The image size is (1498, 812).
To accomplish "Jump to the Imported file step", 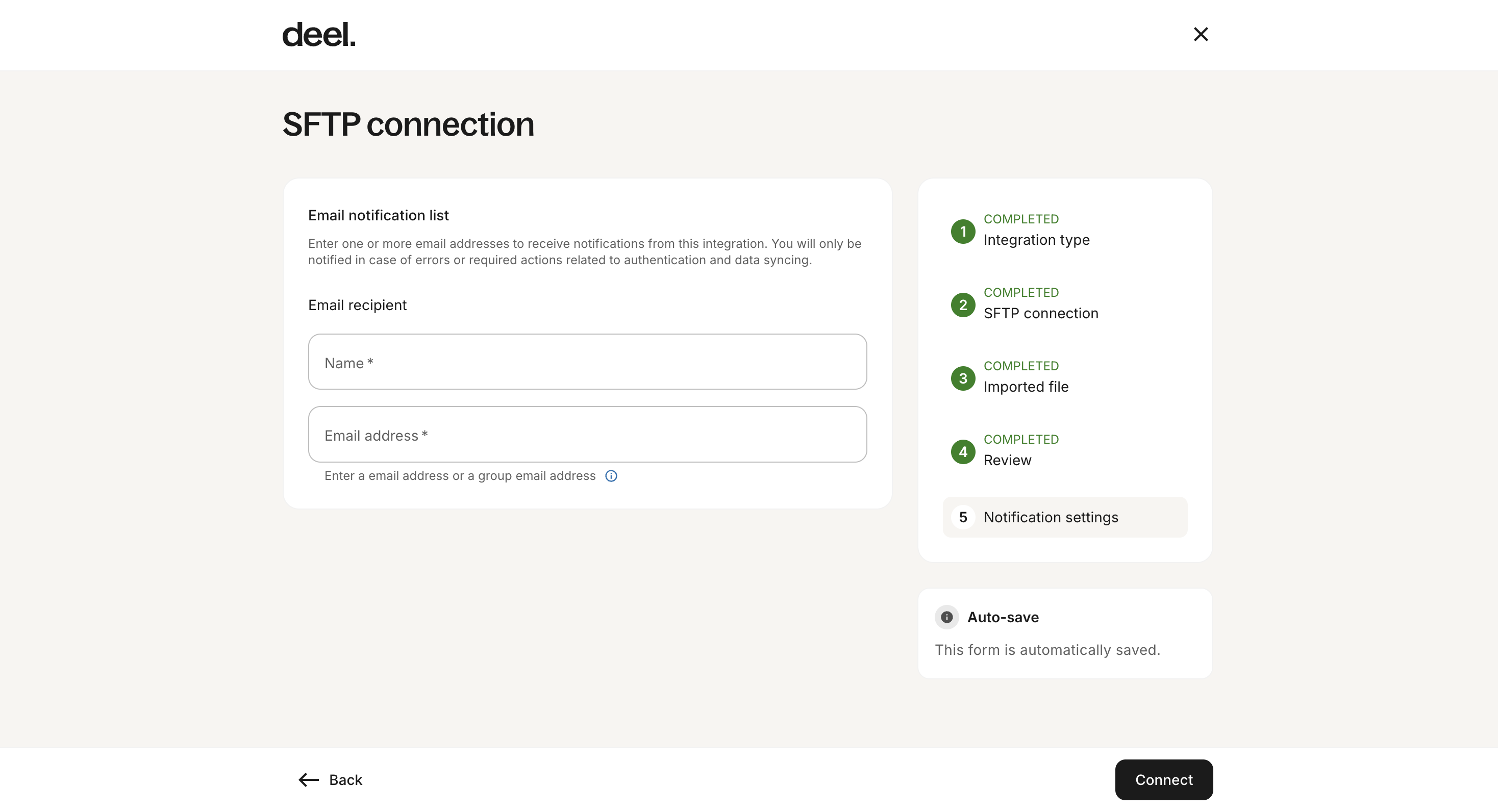I will tap(1026, 387).
